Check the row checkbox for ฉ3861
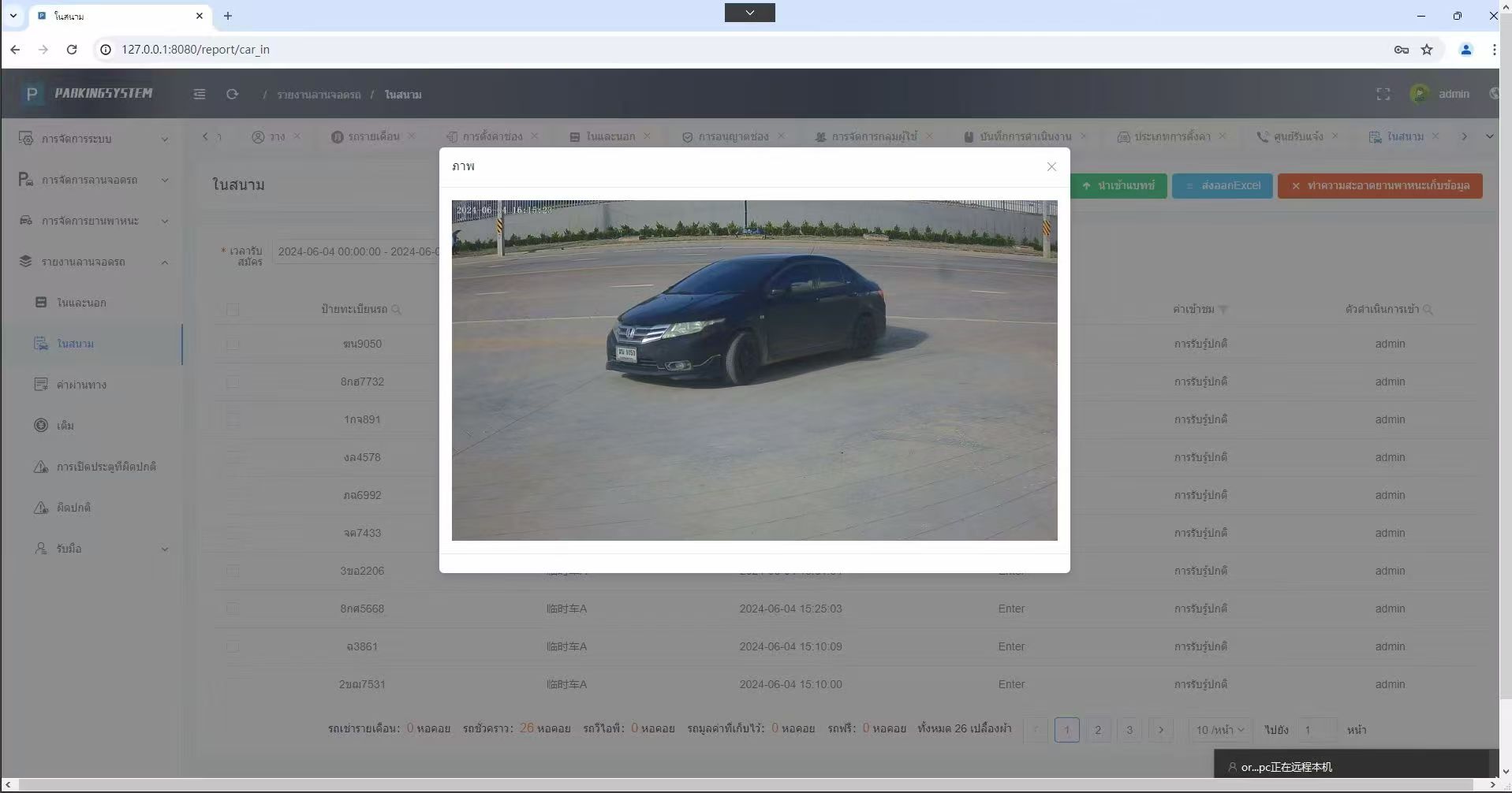 [233, 646]
